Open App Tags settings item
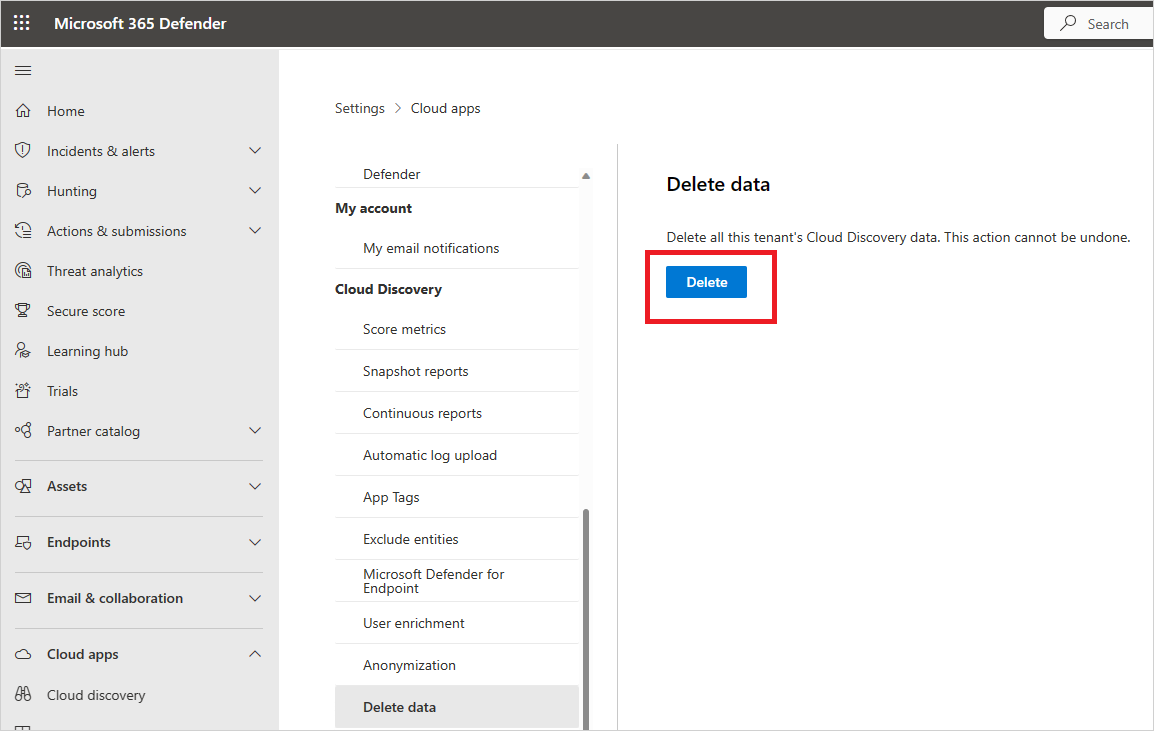Screen dimensions: 1154x731 click(x=391, y=497)
